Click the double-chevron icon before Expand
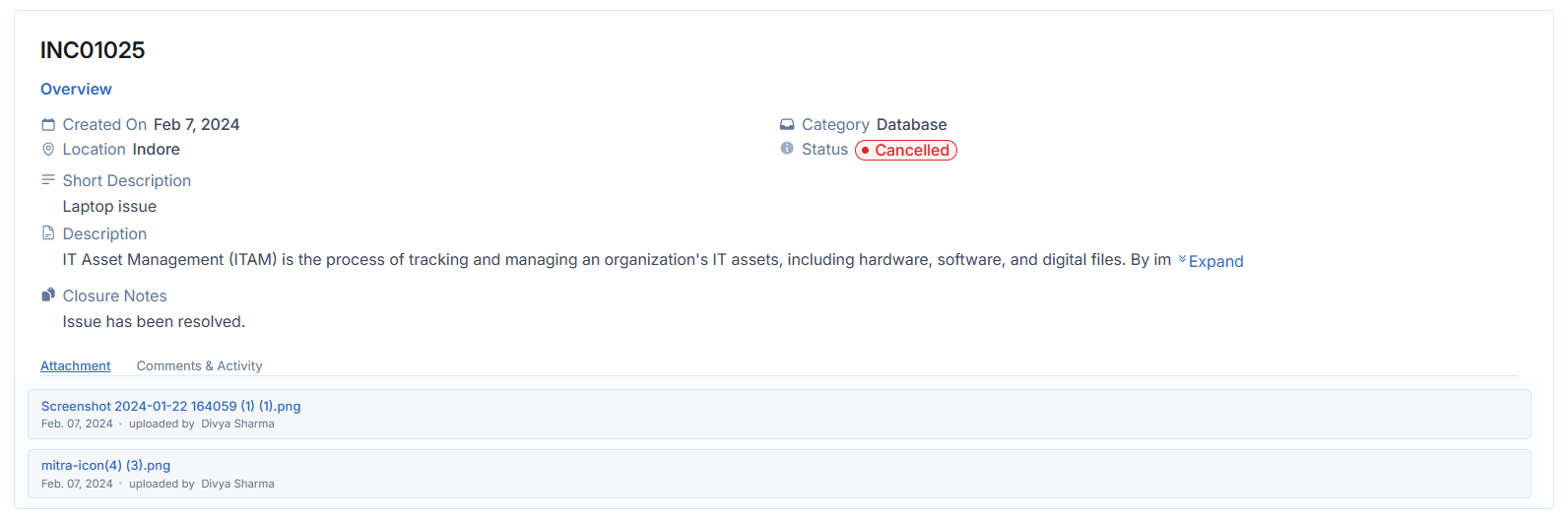 tap(1182, 259)
